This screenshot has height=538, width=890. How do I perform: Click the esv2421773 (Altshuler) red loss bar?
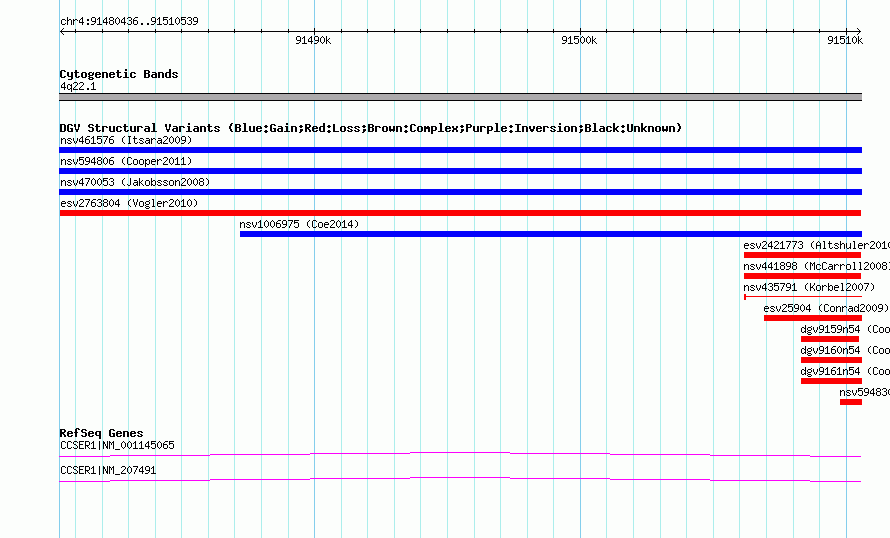[803, 255]
